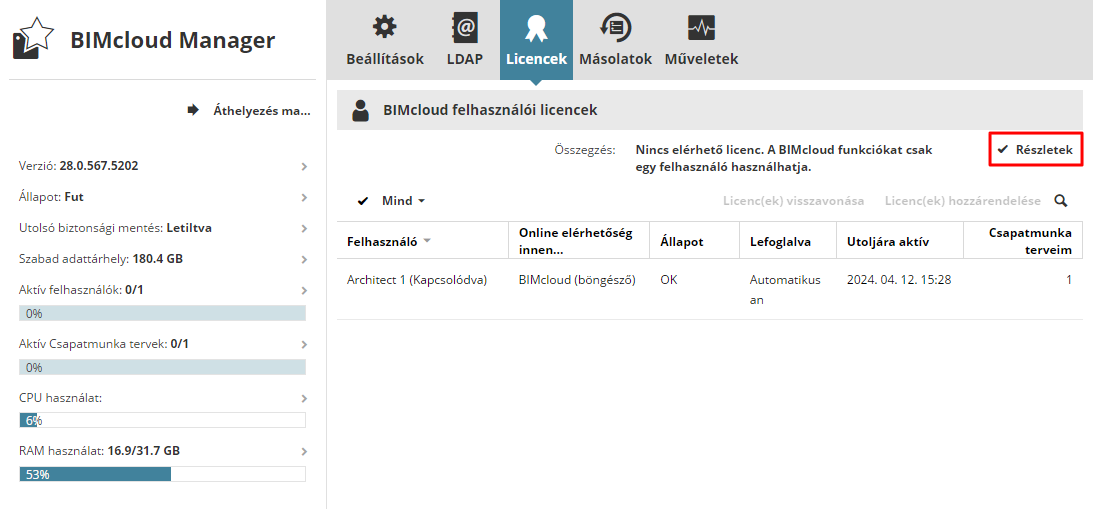Click the Aktív Csapatmunka tervek 0% bar
This screenshot has height=509, width=1093.
pyautogui.click(x=162, y=367)
